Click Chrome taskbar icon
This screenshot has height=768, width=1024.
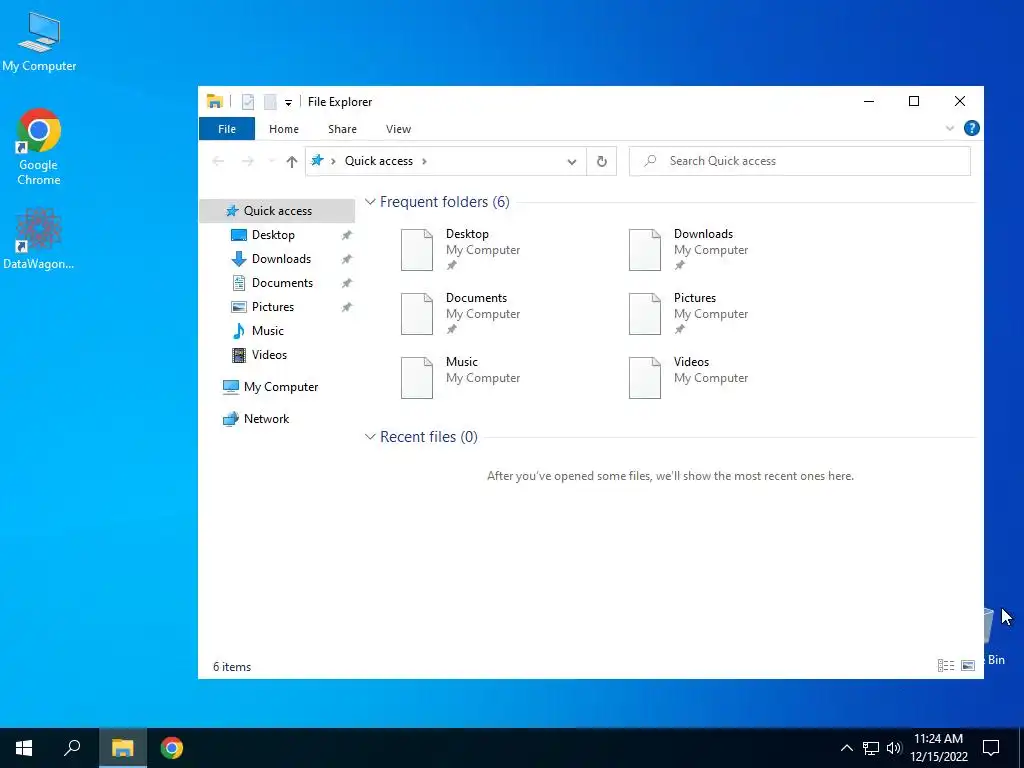click(172, 748)
